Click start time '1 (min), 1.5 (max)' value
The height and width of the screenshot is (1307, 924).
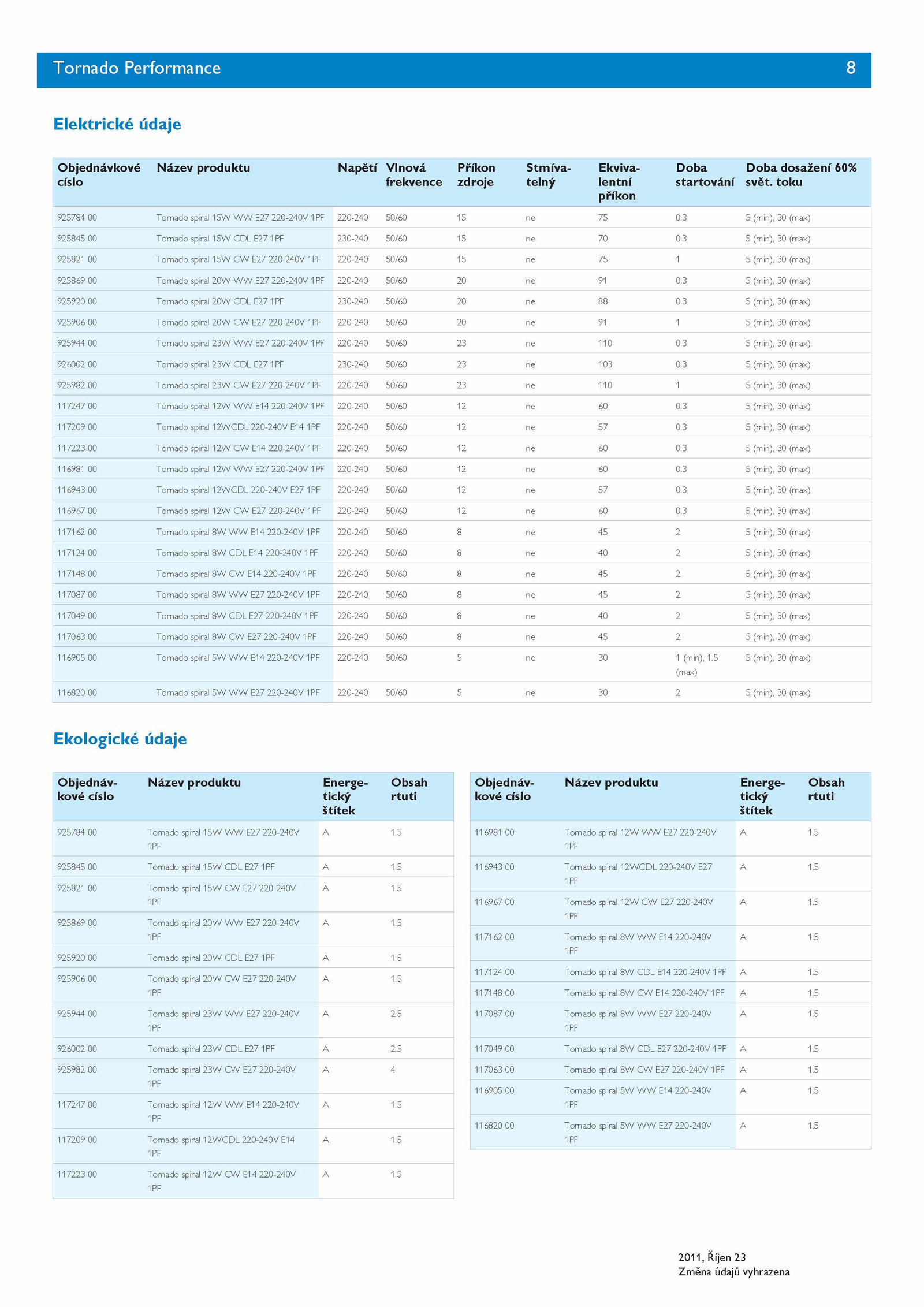coord(696,665)
